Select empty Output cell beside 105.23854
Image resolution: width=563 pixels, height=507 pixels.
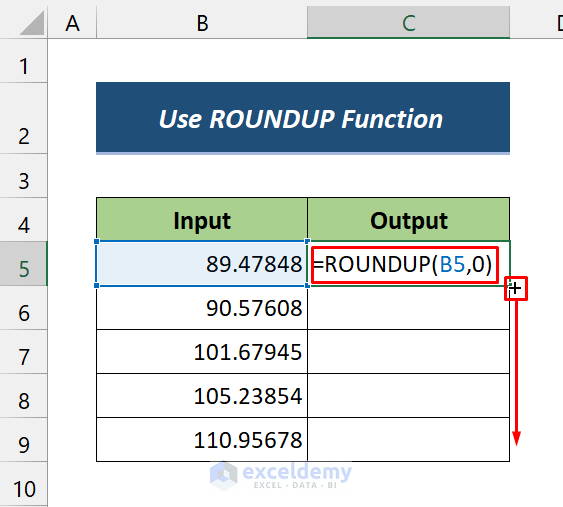[409, 396]
